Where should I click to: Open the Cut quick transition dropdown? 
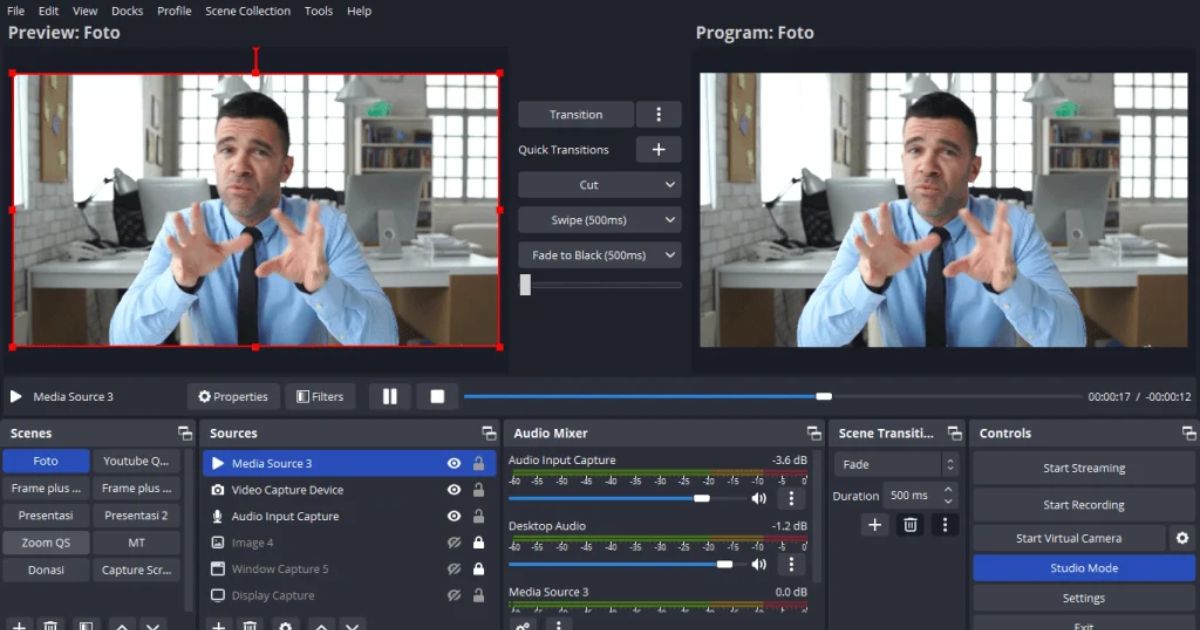[x=599, y=185]
